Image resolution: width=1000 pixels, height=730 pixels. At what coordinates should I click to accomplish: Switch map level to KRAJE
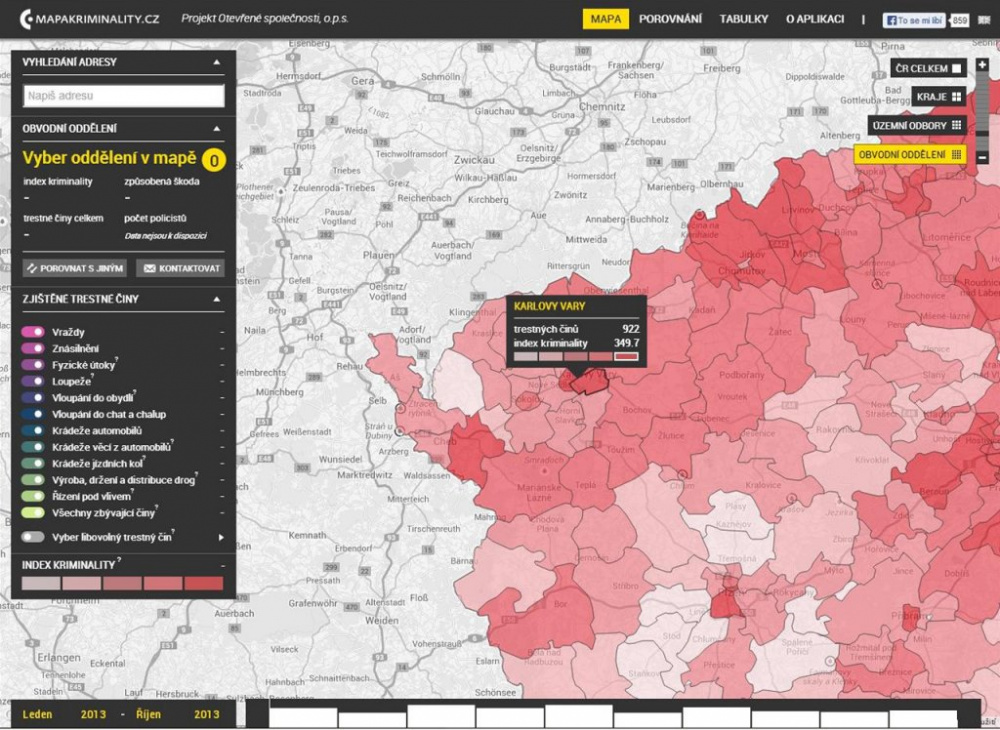coord(939,97)
